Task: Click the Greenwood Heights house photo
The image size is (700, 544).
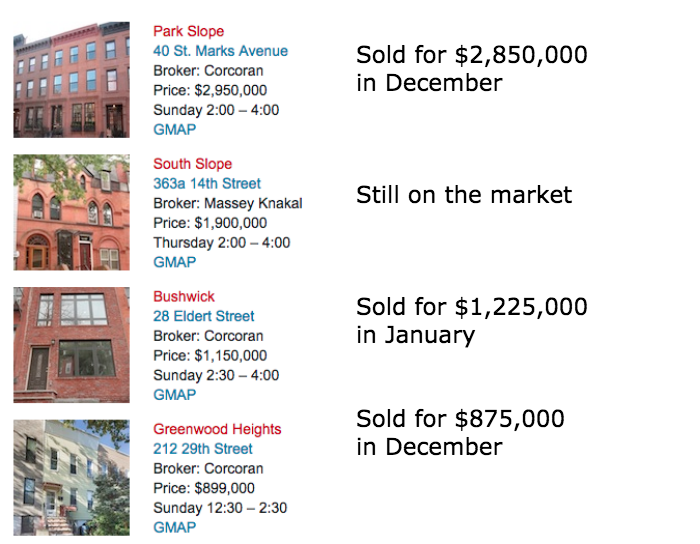Action: coord(71,478)
